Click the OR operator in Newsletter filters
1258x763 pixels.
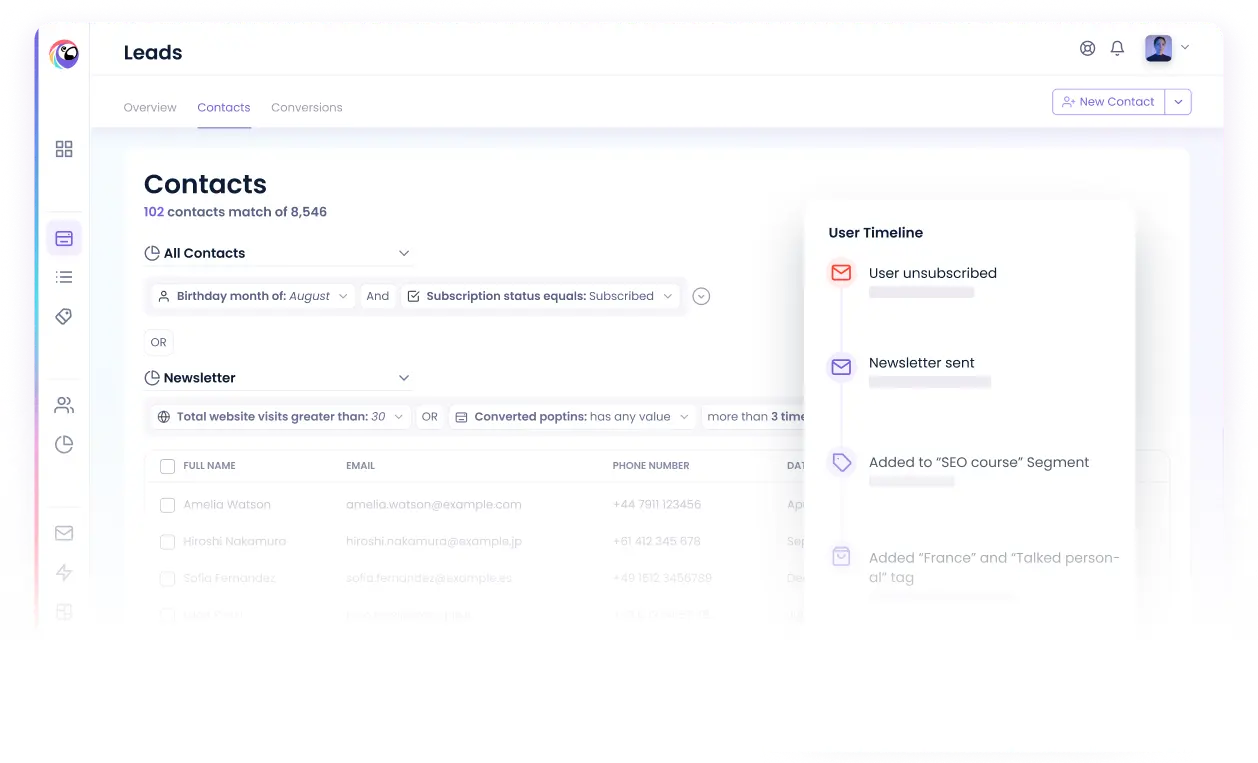click(x=430, y=417)
